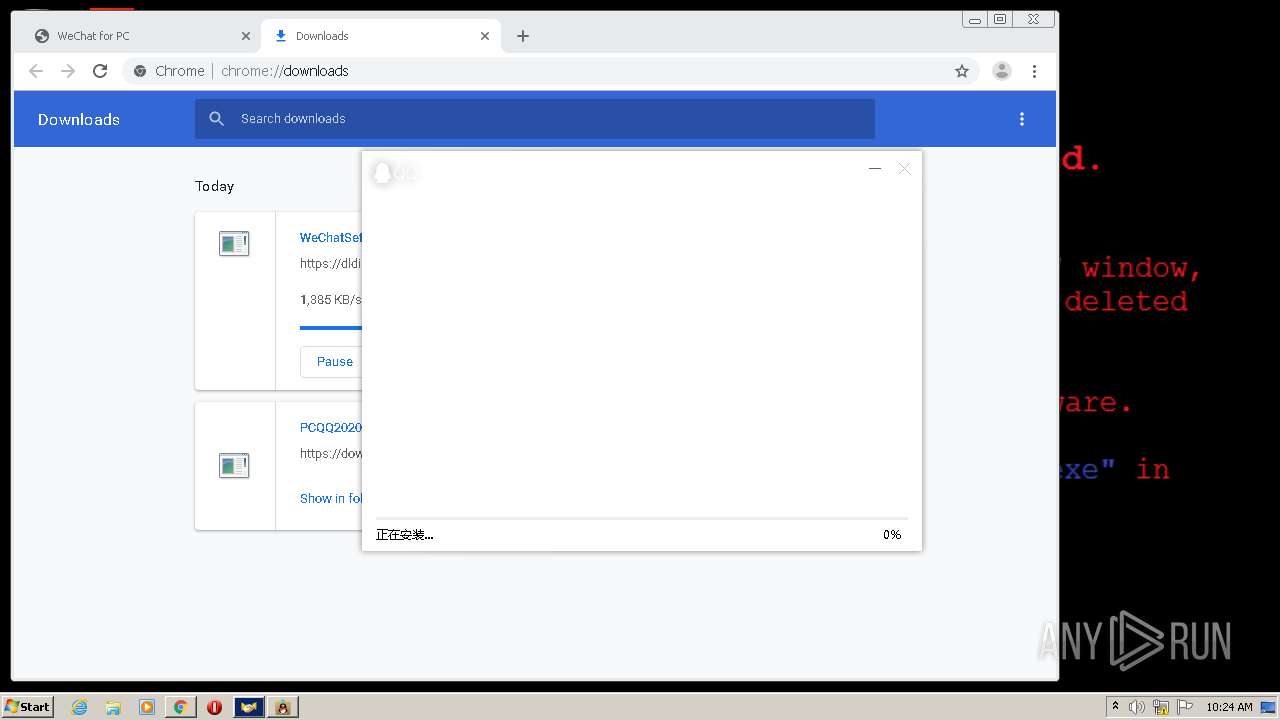The image size is (1280, 720).
Task: Open the network status tray icon
Action: 1161,707
